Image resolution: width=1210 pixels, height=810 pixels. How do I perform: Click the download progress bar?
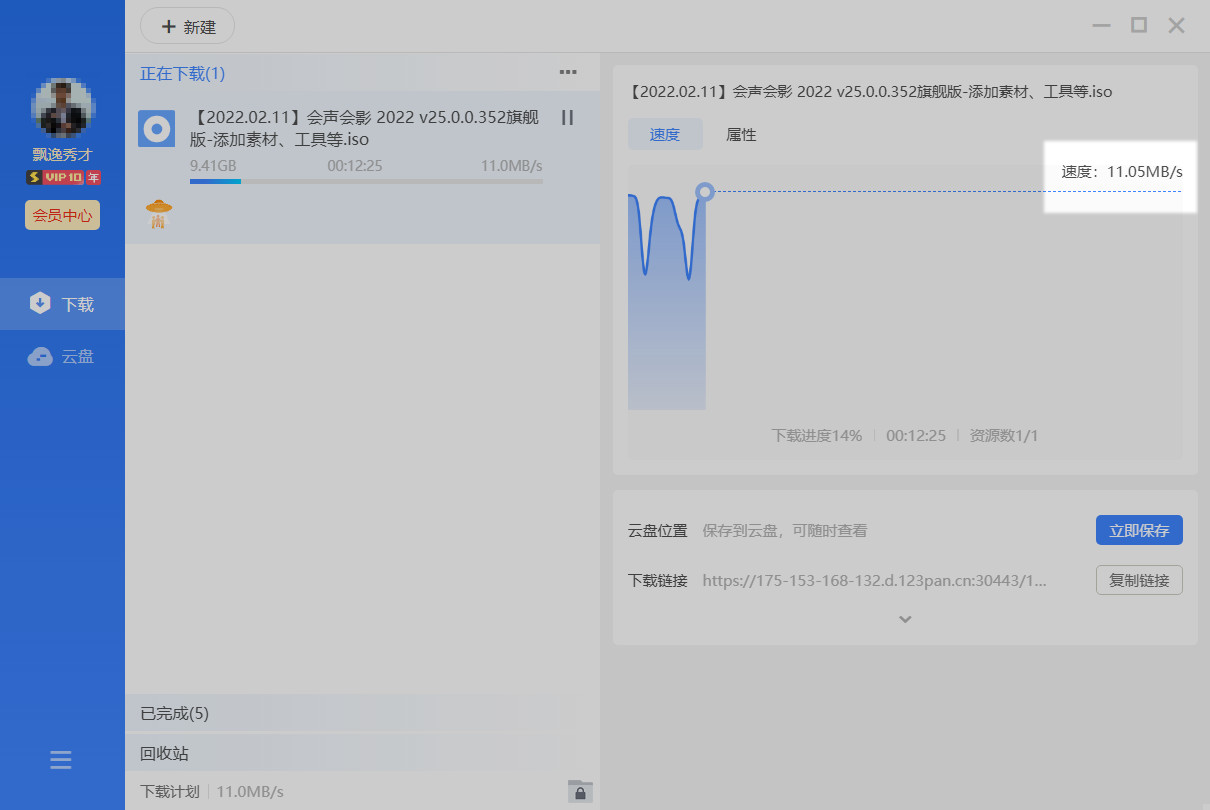[x=366, y=182]
